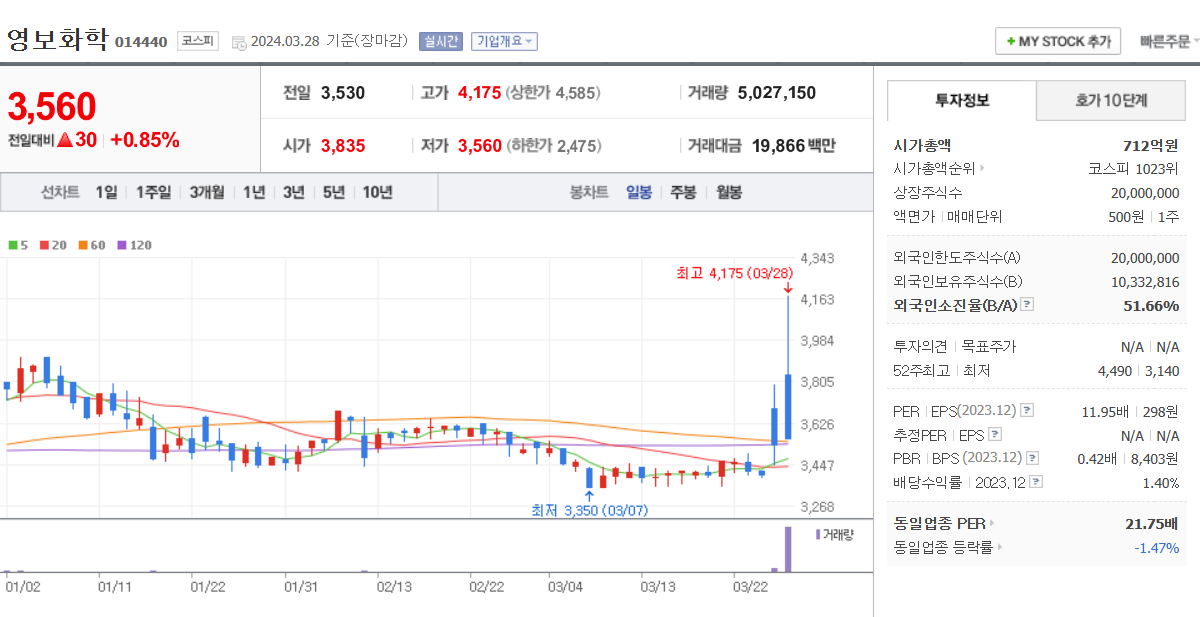The image size is (1201, 617).
Task: Expand the 기업개요 dropdown
Action: [504, 41]
